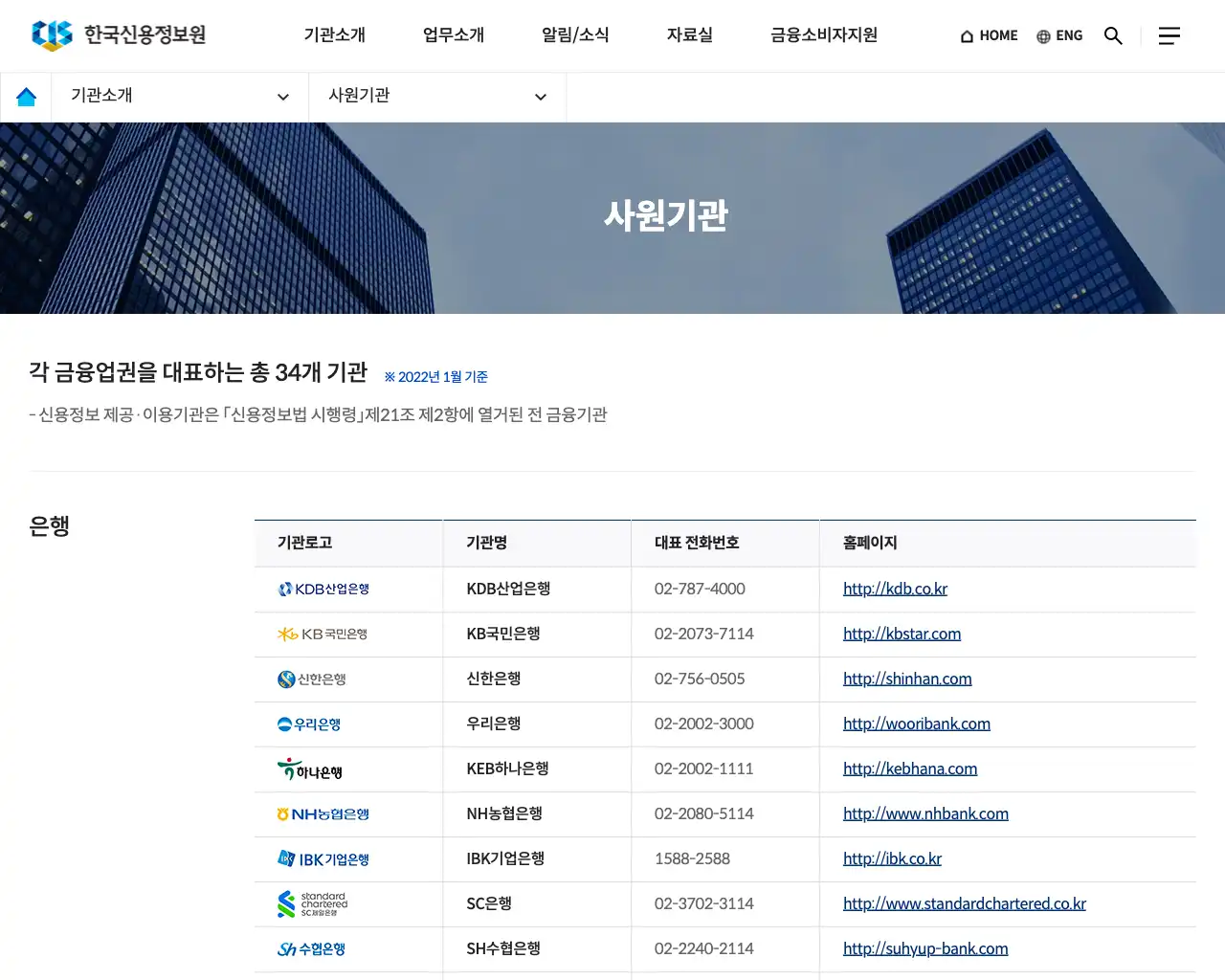Click the 한국신용정보원 logo

click(x=117, y=35)
